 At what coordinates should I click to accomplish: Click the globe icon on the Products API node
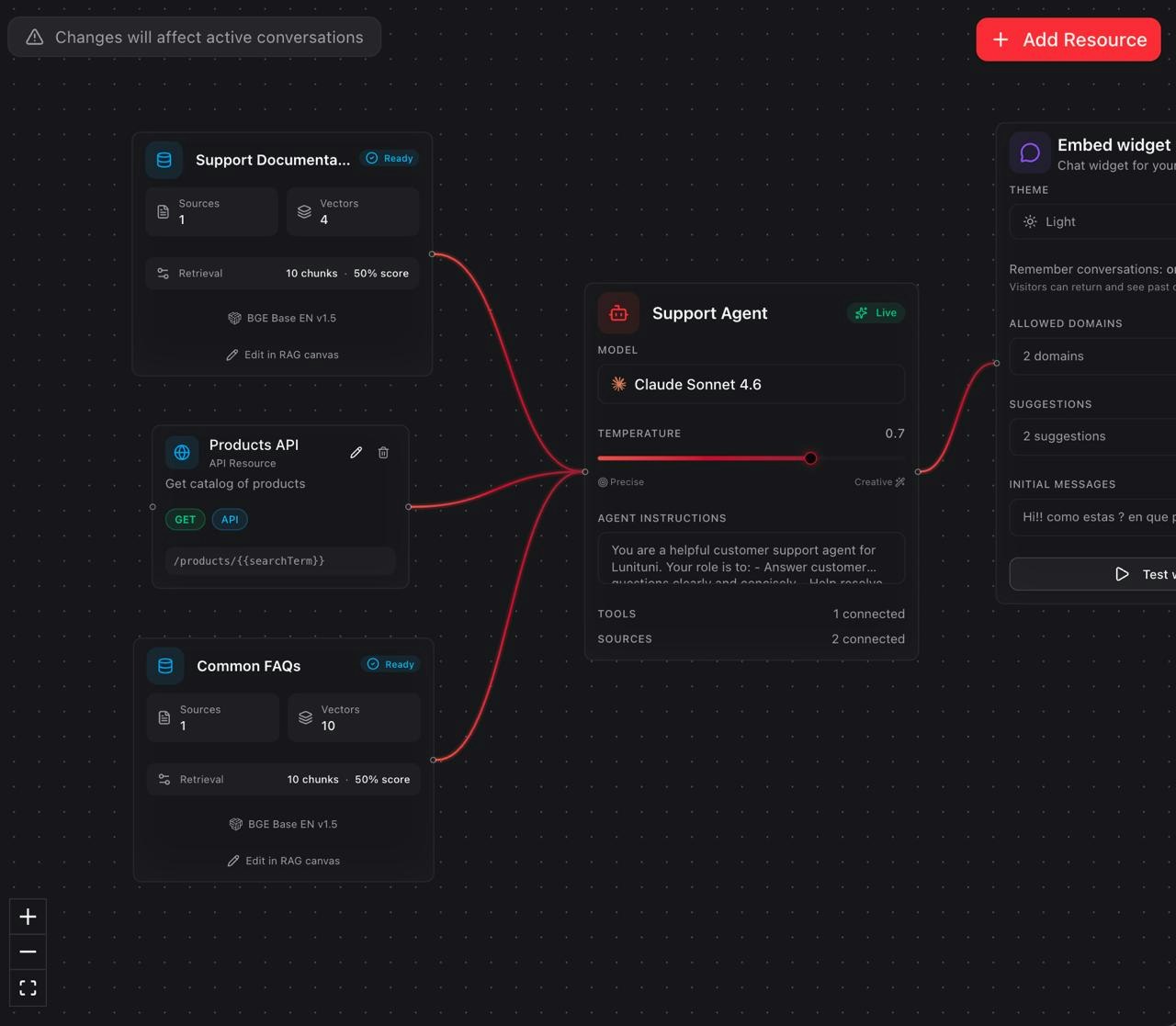point(182,452)
